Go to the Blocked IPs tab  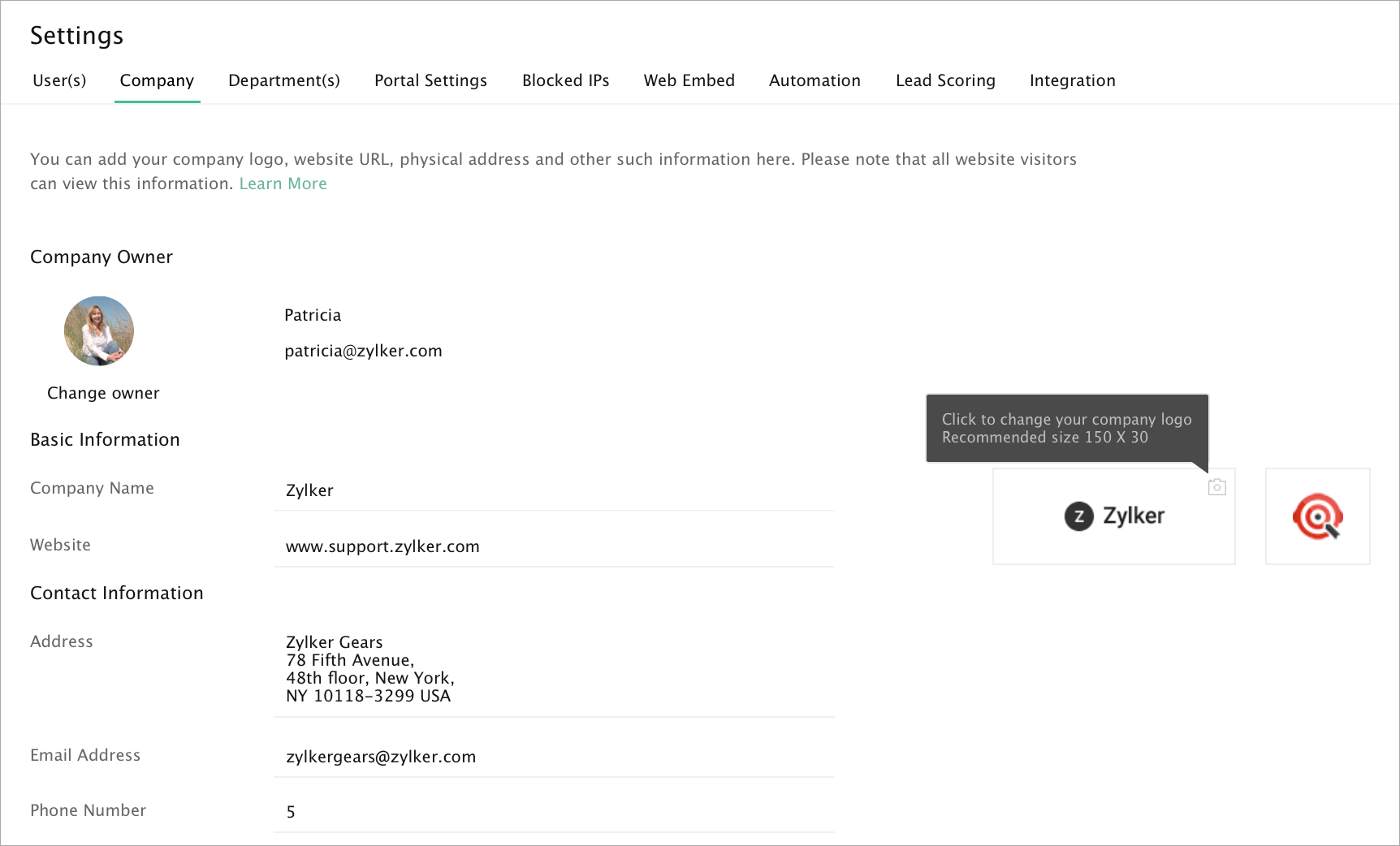pos(565,80)
